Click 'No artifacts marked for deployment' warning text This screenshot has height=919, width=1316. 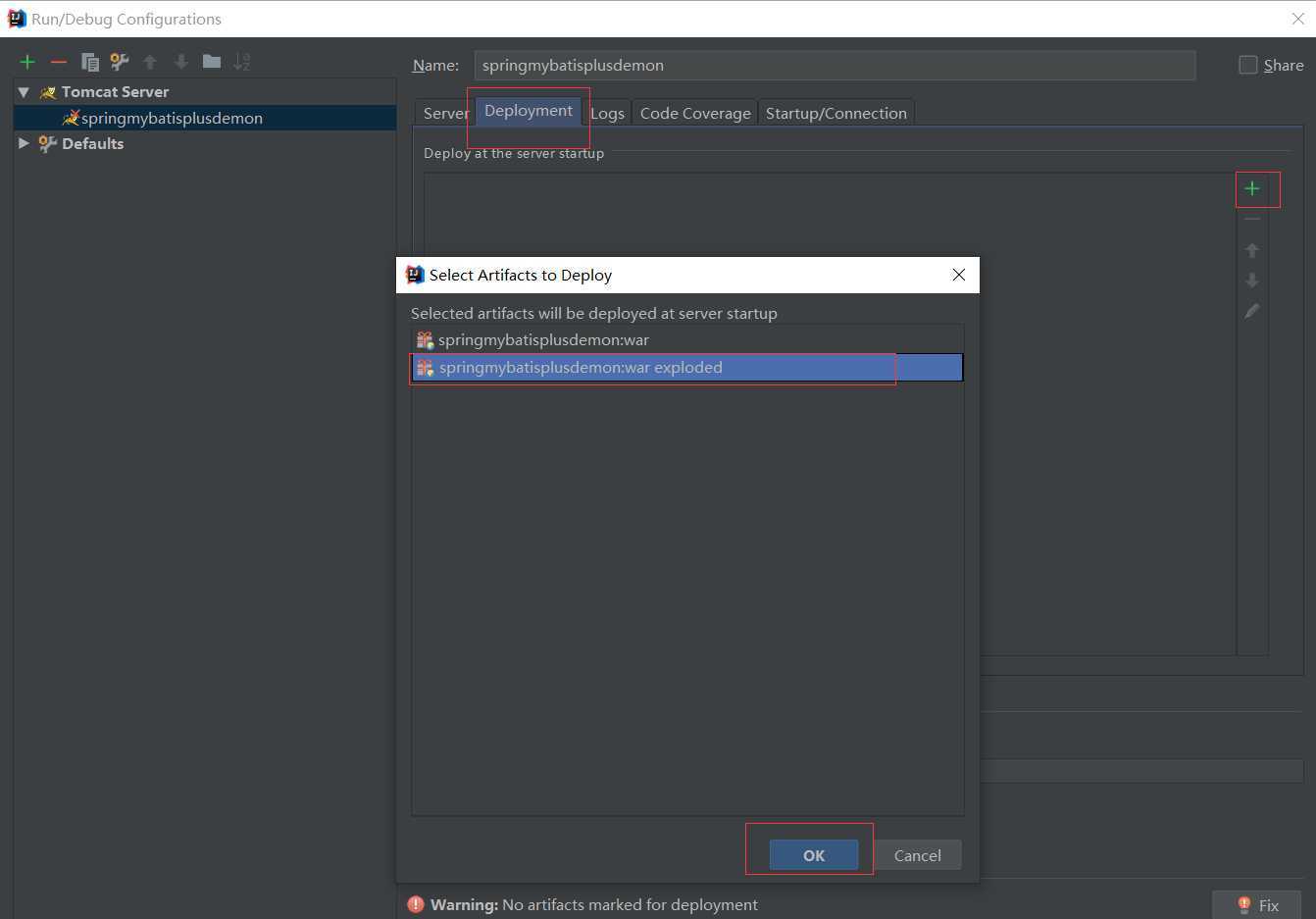630,904
